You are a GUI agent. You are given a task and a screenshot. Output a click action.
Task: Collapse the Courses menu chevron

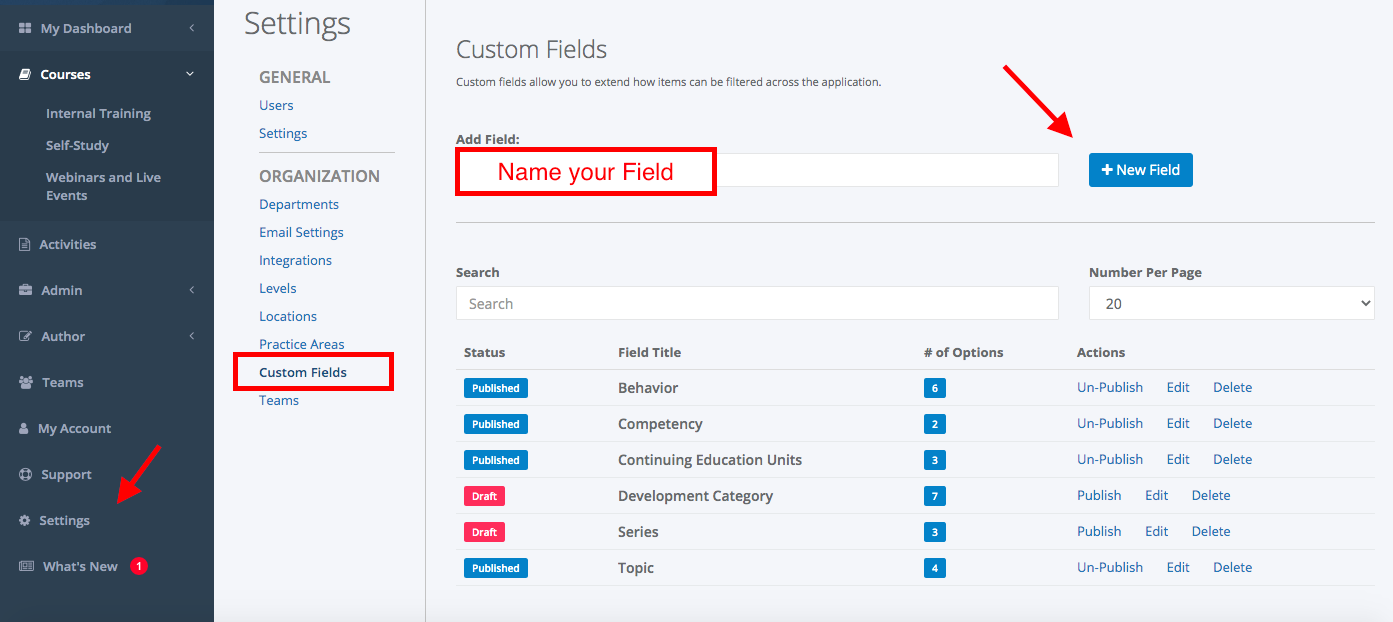tap(190, 74)
